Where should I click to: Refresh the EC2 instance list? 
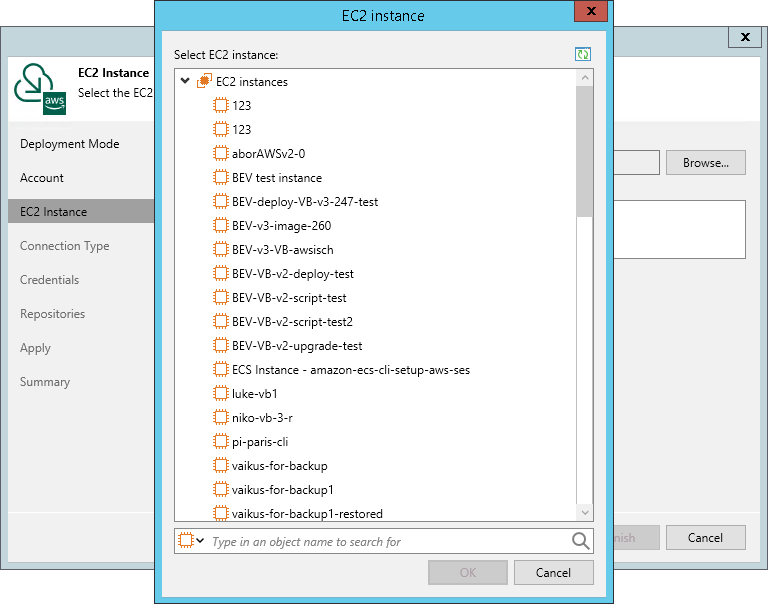583,54
